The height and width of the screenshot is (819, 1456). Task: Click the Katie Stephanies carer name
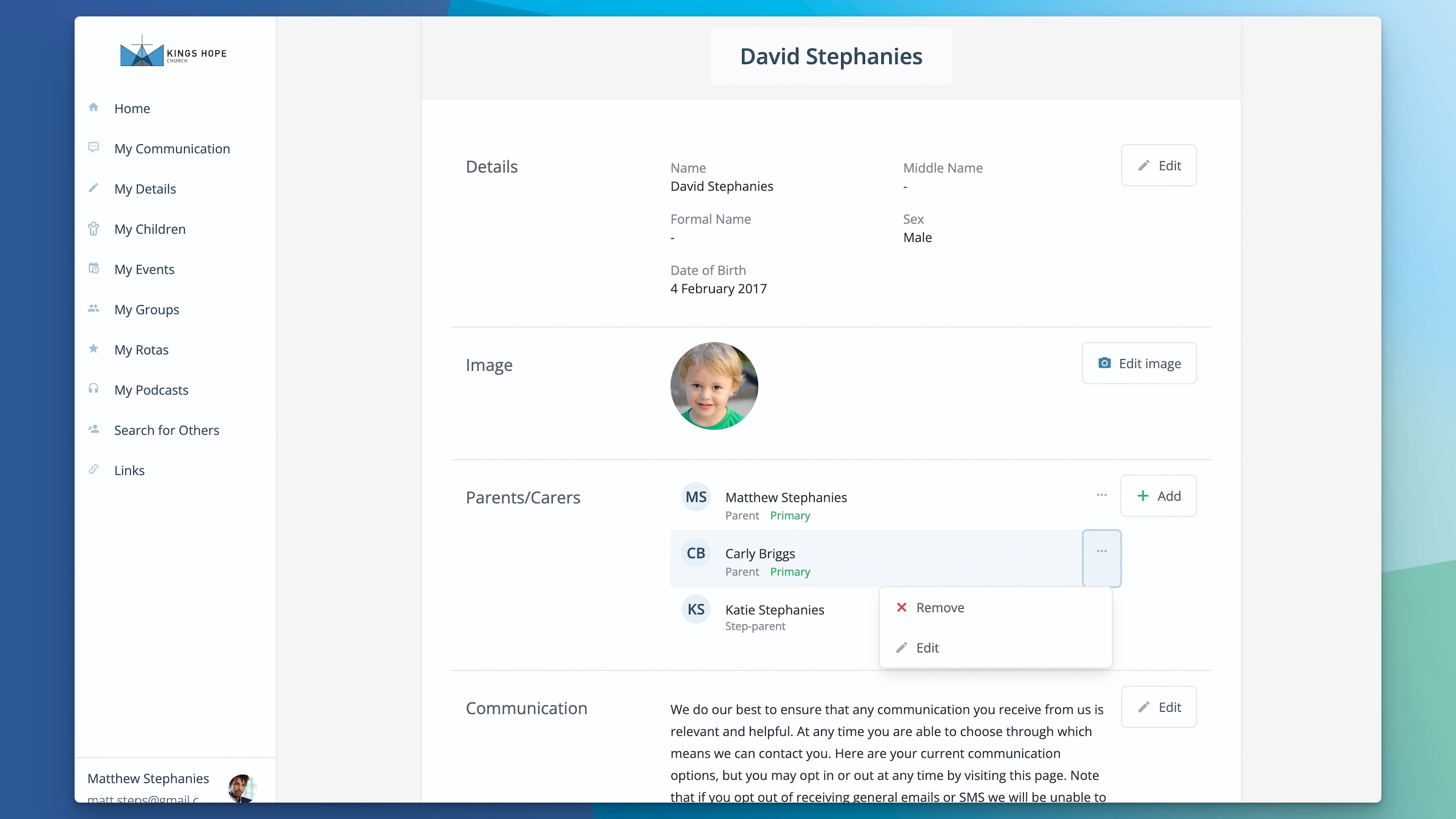[775, 609]
